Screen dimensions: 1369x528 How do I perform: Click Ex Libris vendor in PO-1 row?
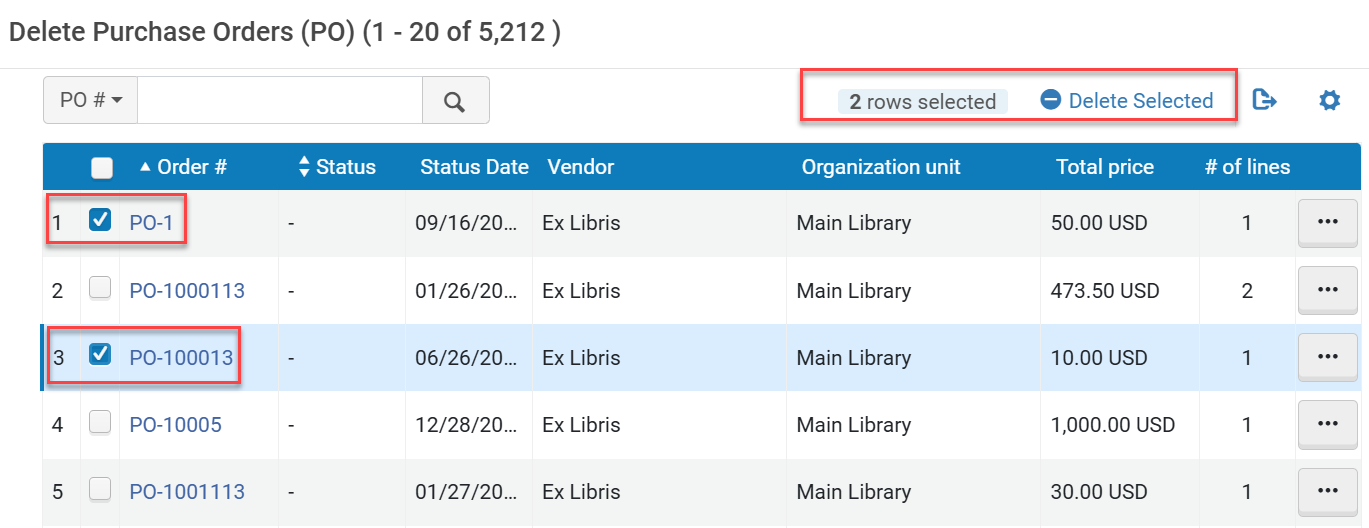(581, 223)
